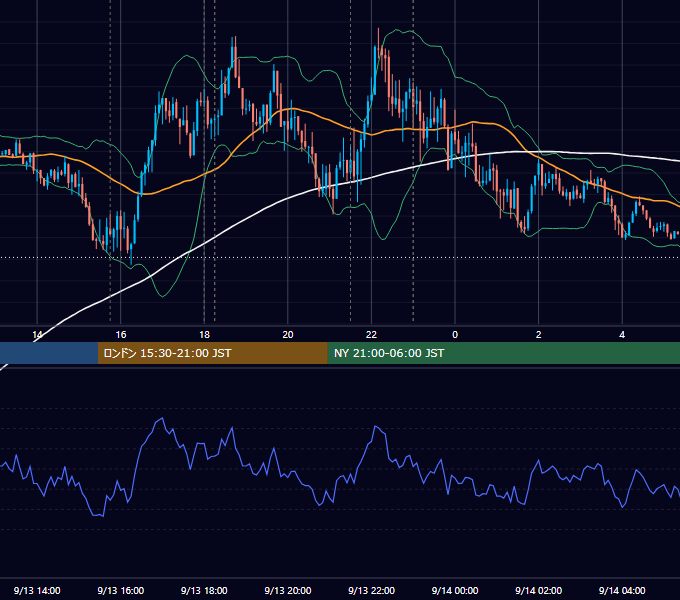The image size is (680, 600).
Task: Click hour label 4 on upper axis
Action: [622, 335]
